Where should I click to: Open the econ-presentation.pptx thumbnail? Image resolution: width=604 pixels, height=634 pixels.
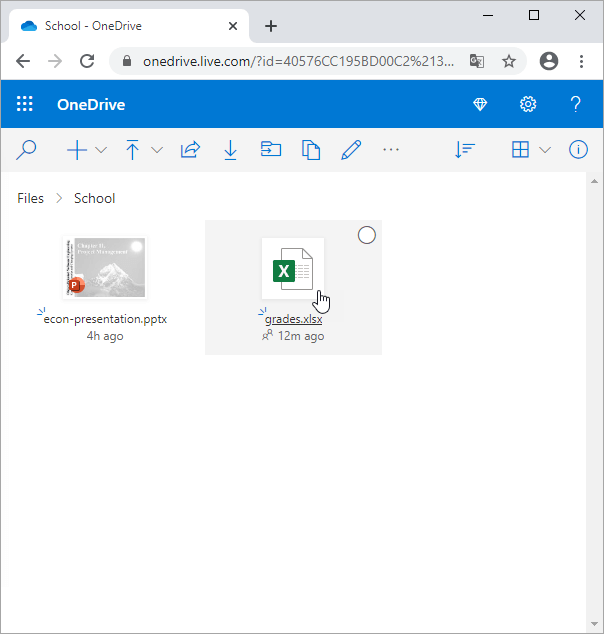[105, 267]
